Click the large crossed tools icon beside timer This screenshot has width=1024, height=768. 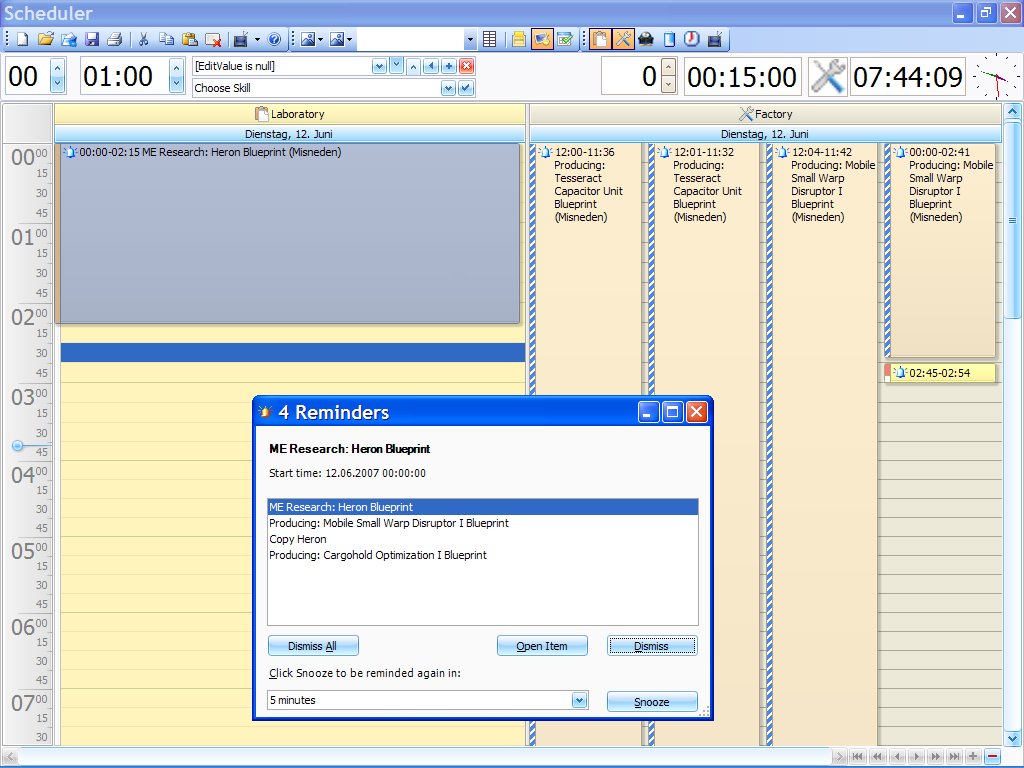pos(827,76)
